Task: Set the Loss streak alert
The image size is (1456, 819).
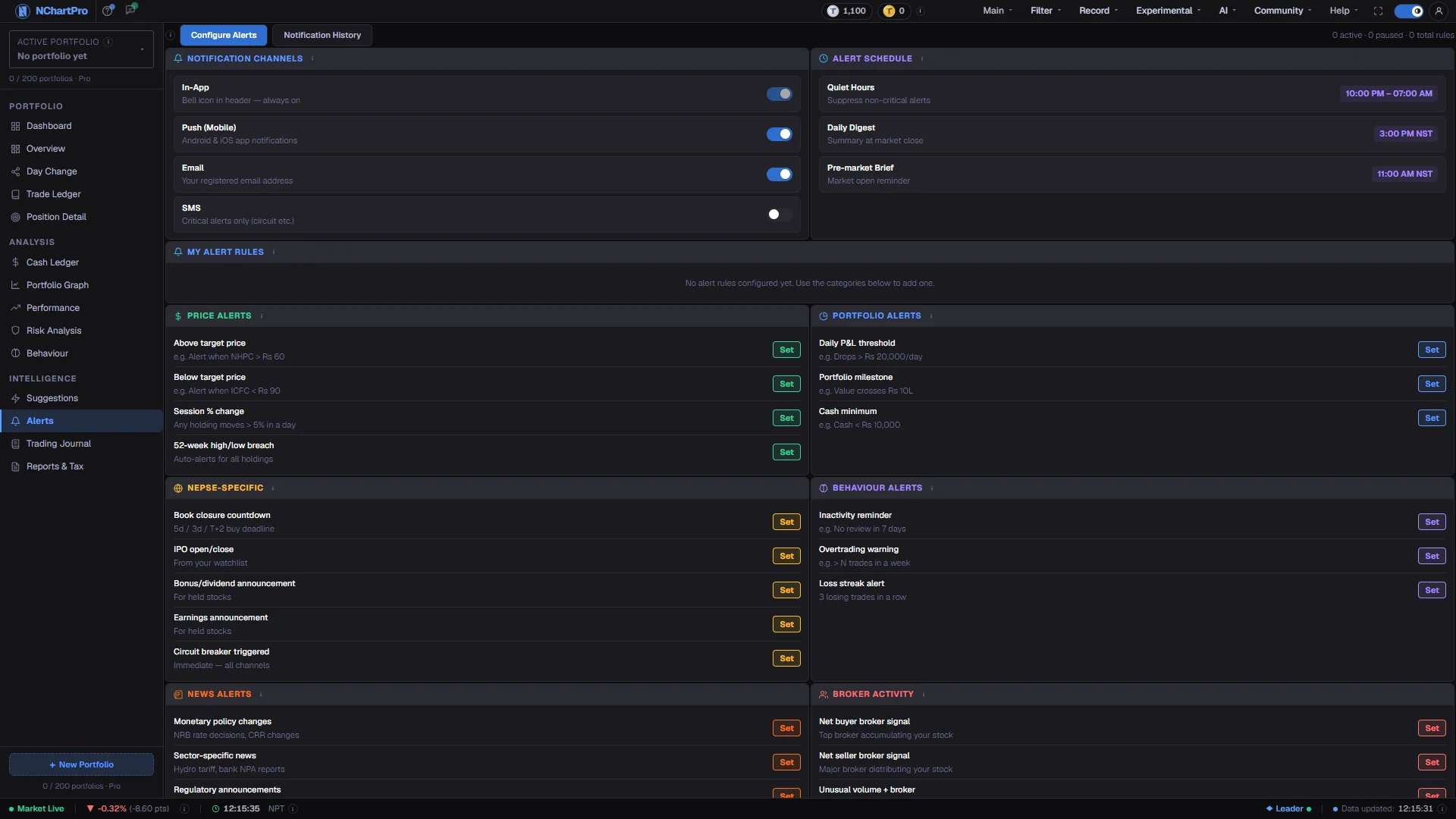Action: tap(1432, 590)
